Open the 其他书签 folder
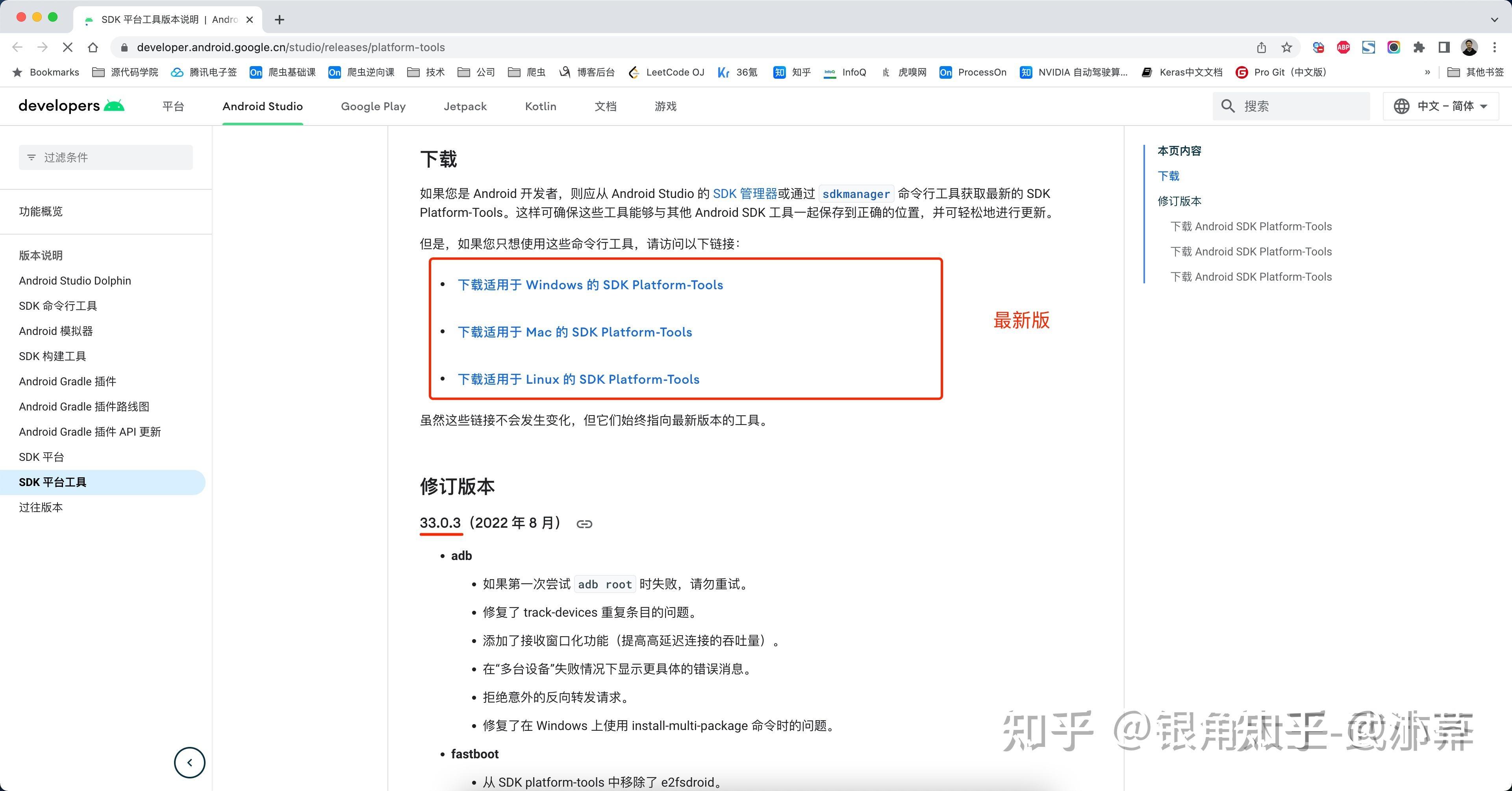Image resolution: width=1512 pixels, height=791 pixels. coord(1476,72)
